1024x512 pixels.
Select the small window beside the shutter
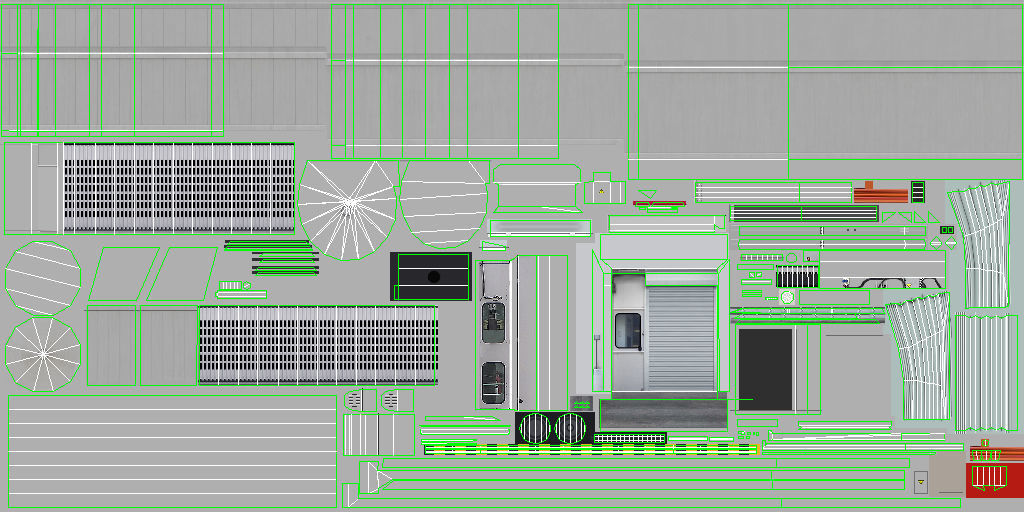click(628, 330)
